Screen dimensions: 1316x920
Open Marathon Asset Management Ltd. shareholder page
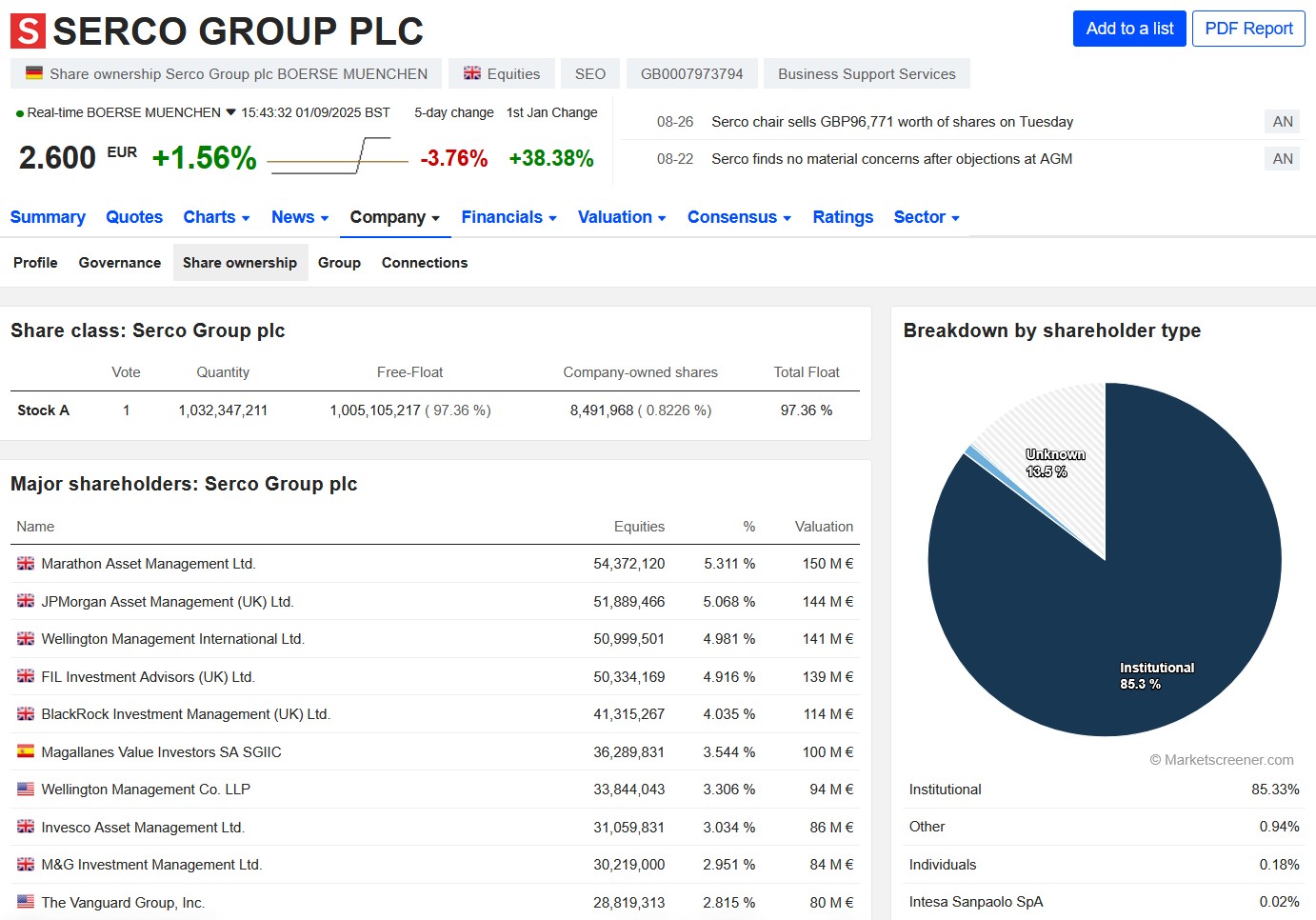click(x=149, y=564)
